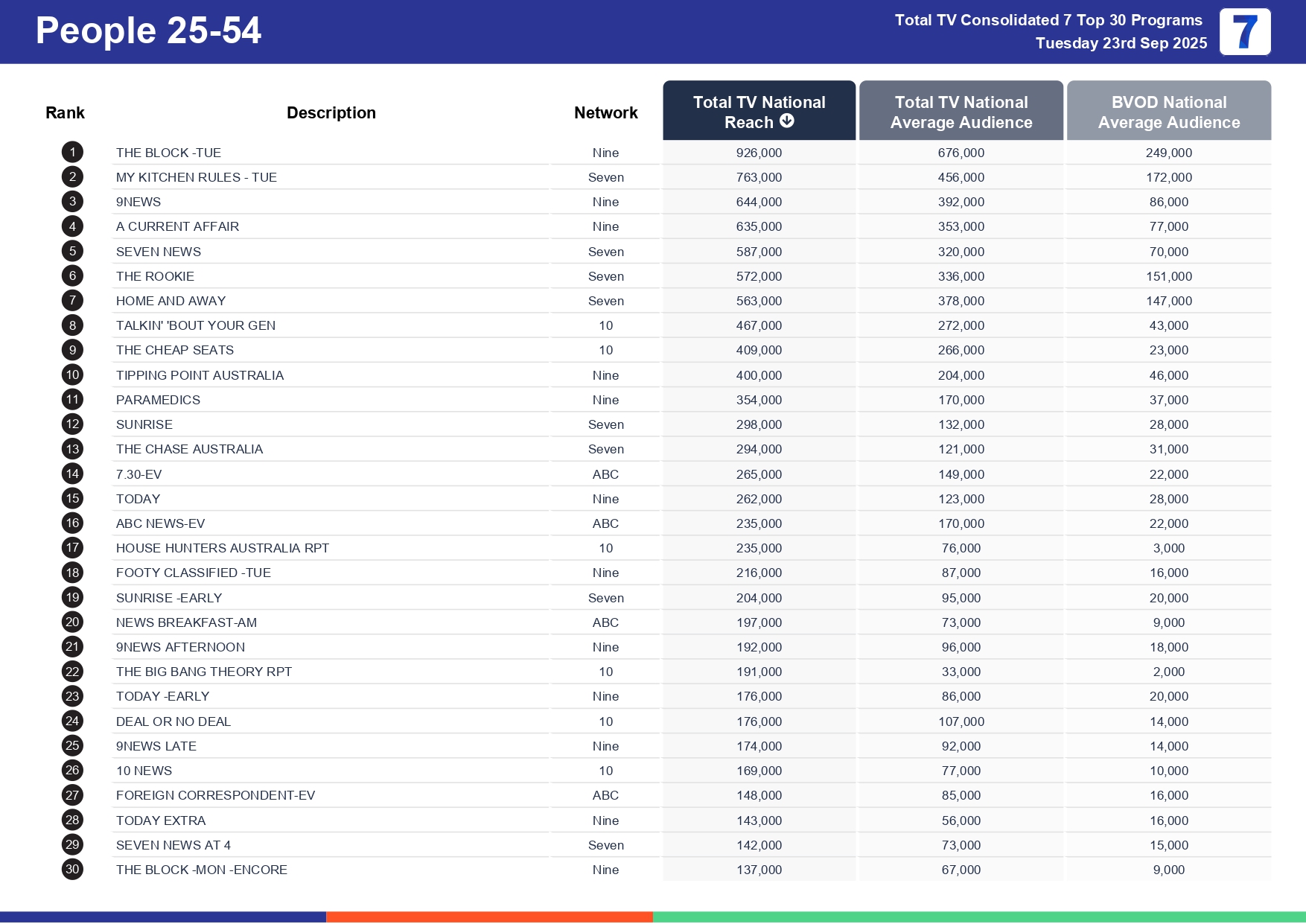Open sorting options on the Network header
This screenshot has height=924, width=1306.
pyautogui.click(x=605, y=112)
